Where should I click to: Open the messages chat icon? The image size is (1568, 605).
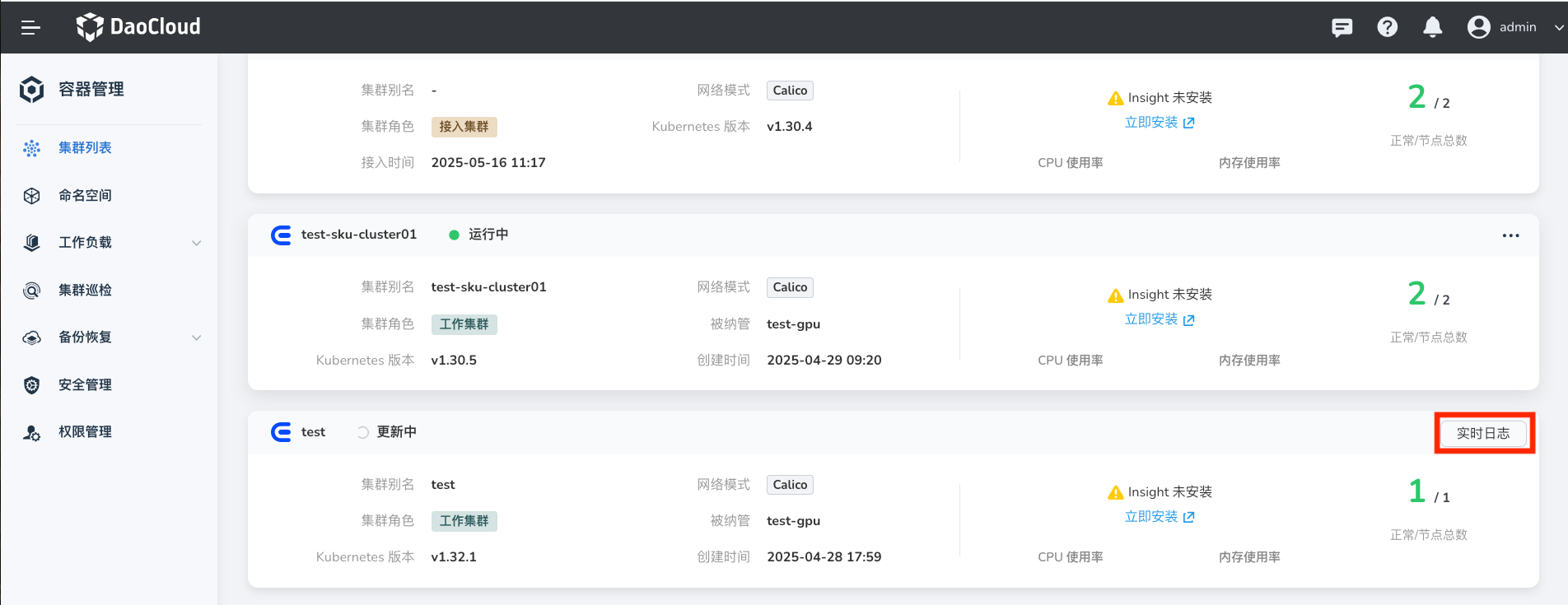pos(1342,27)
